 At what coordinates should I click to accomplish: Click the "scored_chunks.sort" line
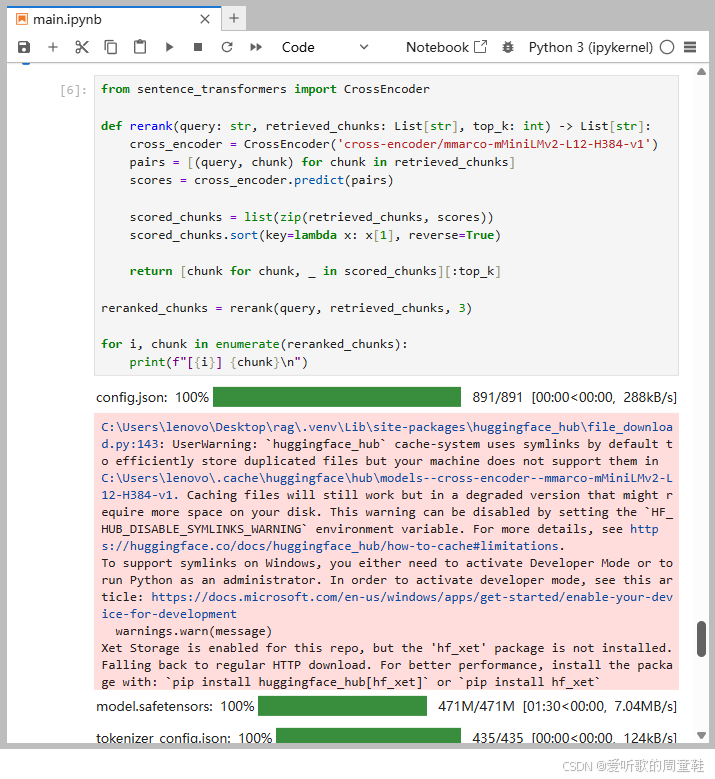[315, 235]
